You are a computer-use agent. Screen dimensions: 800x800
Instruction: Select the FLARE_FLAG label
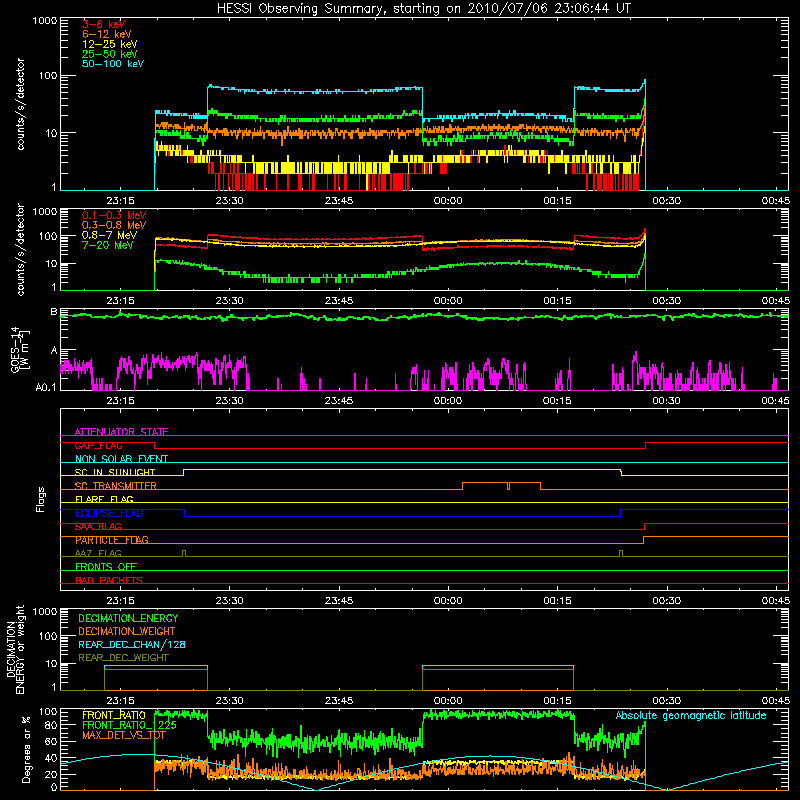104,499
